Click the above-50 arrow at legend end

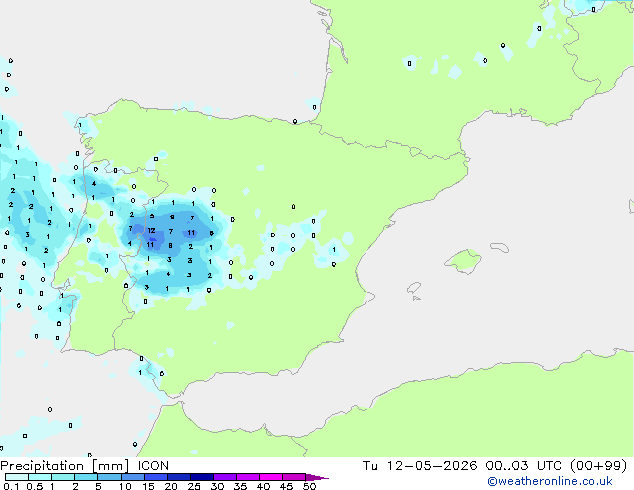[x=317, y=477]
